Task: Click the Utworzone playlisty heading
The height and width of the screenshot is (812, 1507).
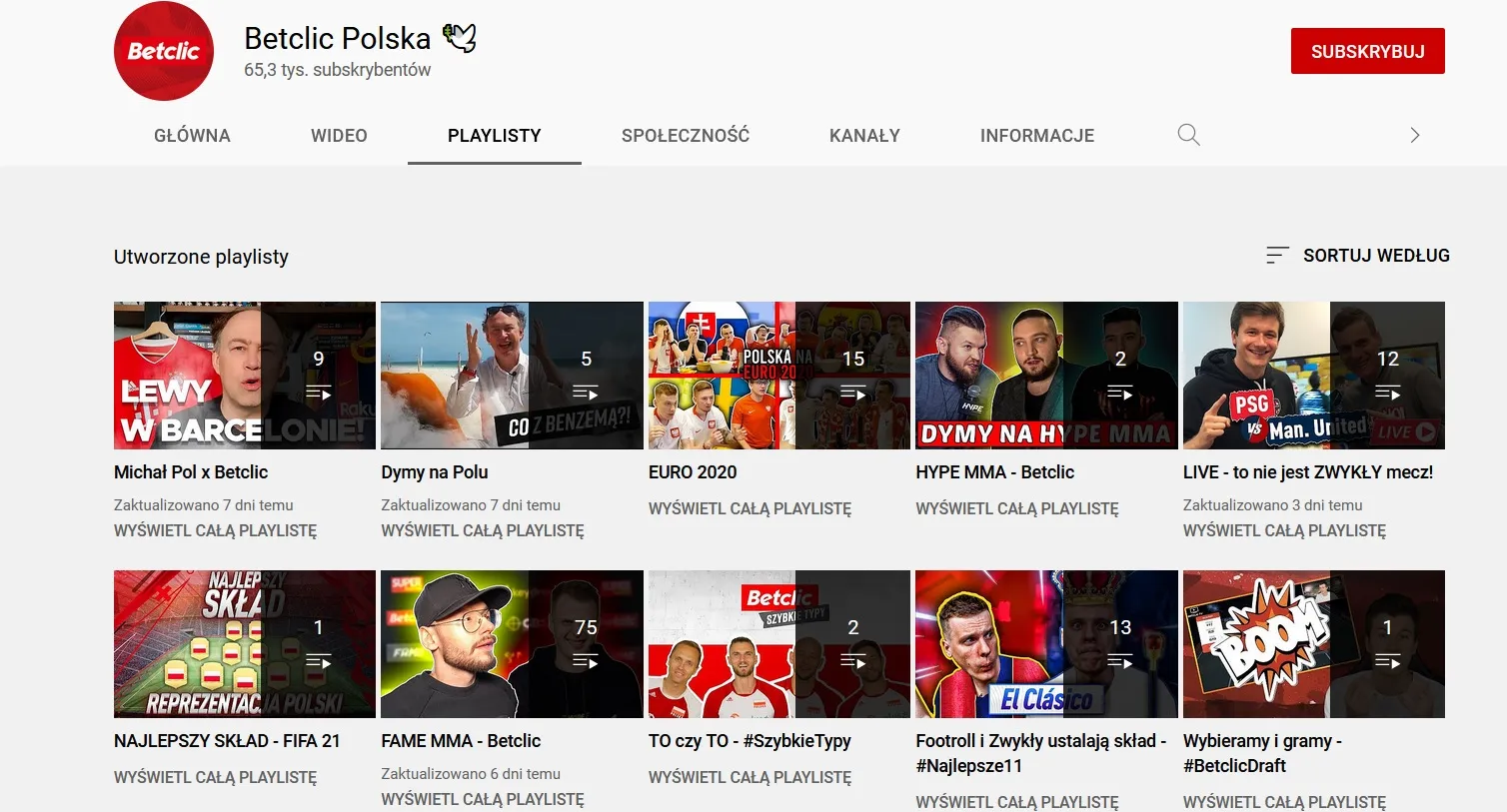Action: tap(201, 257)
